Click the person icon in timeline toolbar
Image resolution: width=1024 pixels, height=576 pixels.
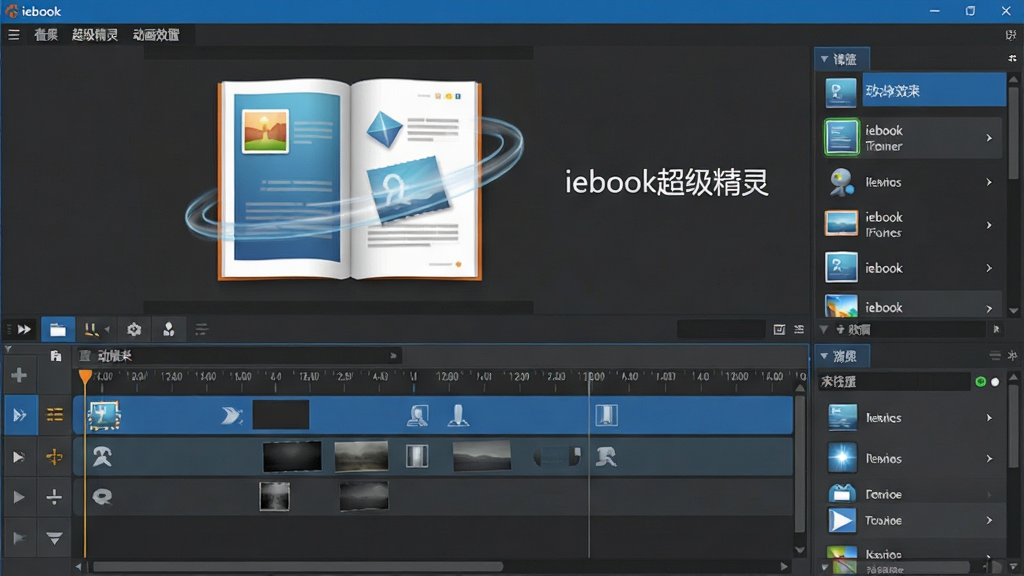coord(168,330)
